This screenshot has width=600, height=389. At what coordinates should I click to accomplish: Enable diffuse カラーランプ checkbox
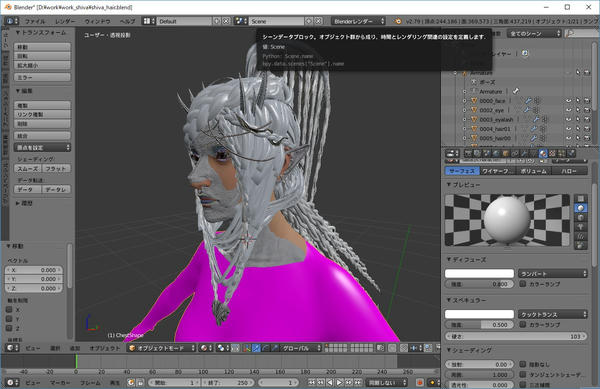click(522, 284)
